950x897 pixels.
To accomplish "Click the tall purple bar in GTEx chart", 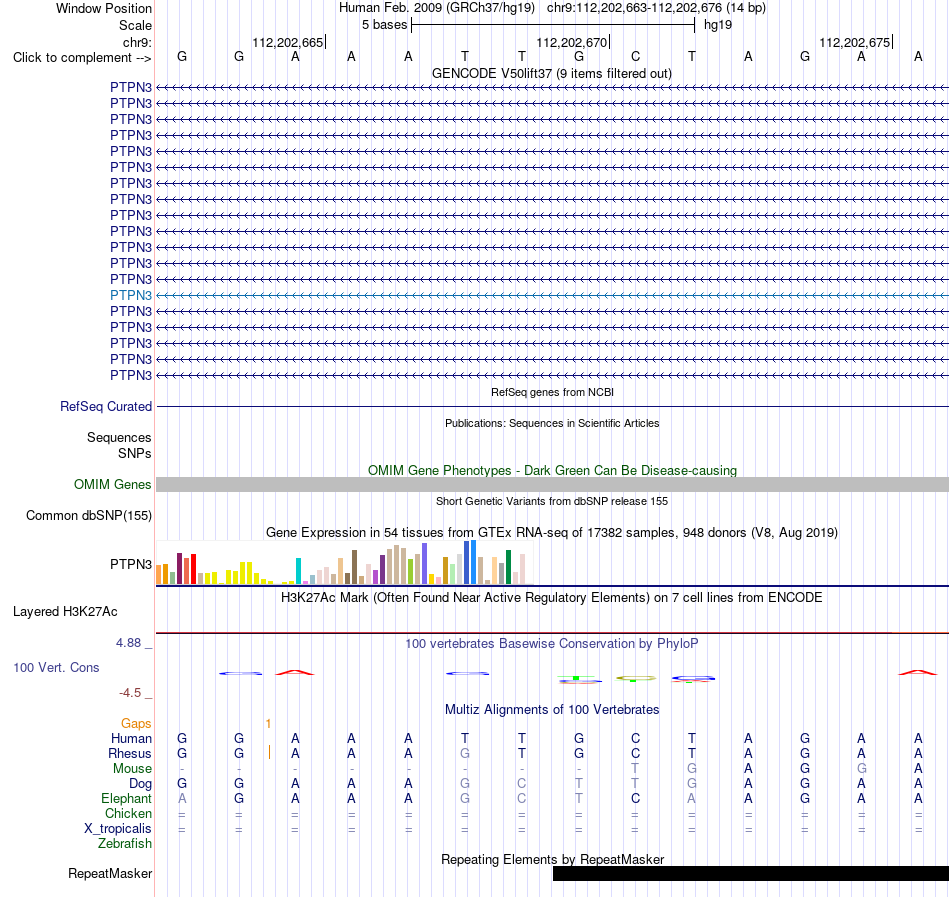I will 425,563.
